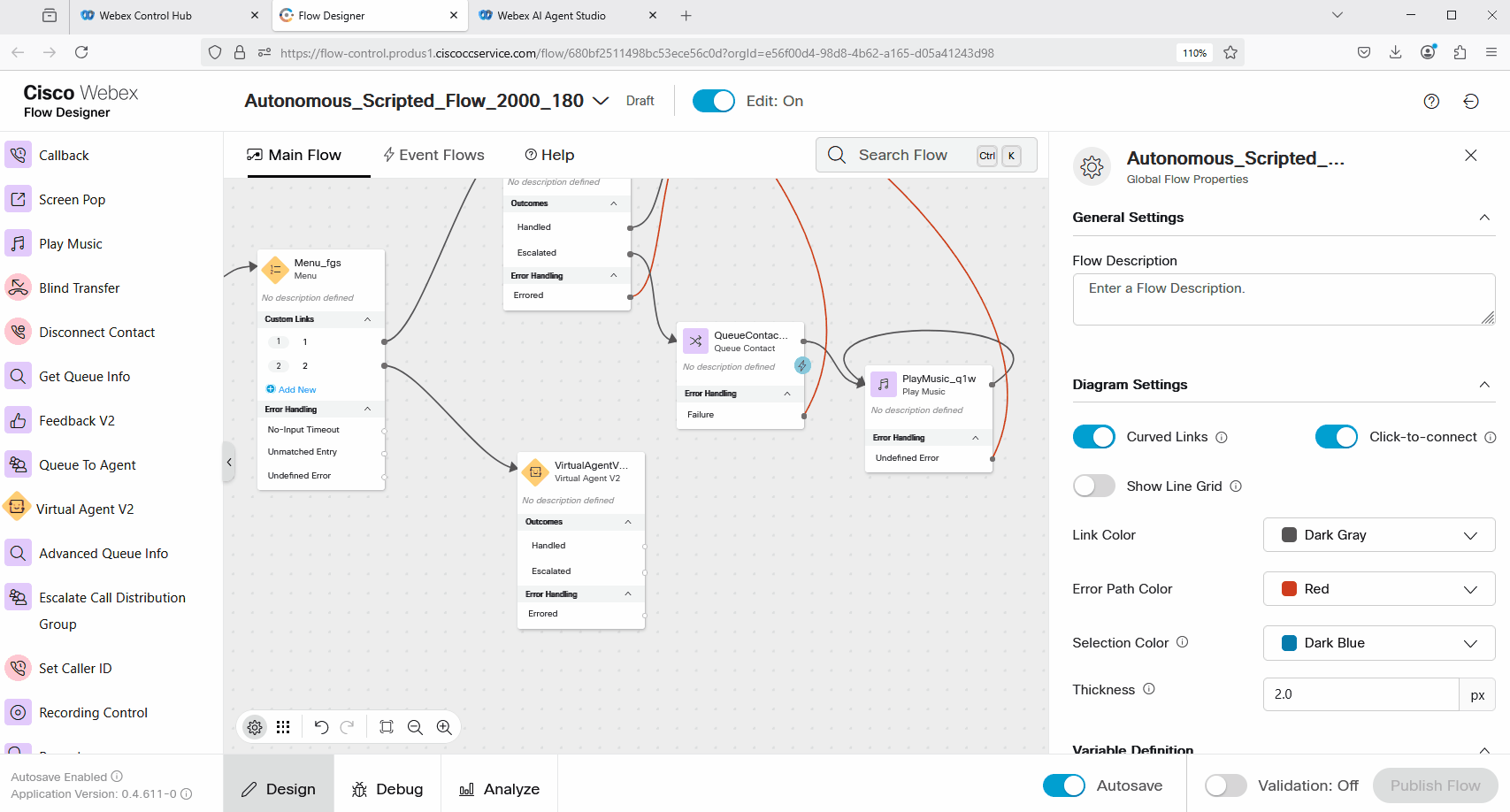1510x812 pixels.
Task: Open the Debug tab
Action: click(x=387, y=789)
